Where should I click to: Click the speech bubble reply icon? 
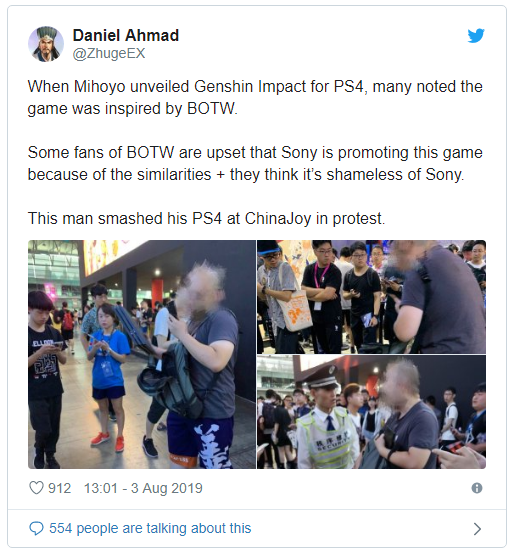point(36,528)
